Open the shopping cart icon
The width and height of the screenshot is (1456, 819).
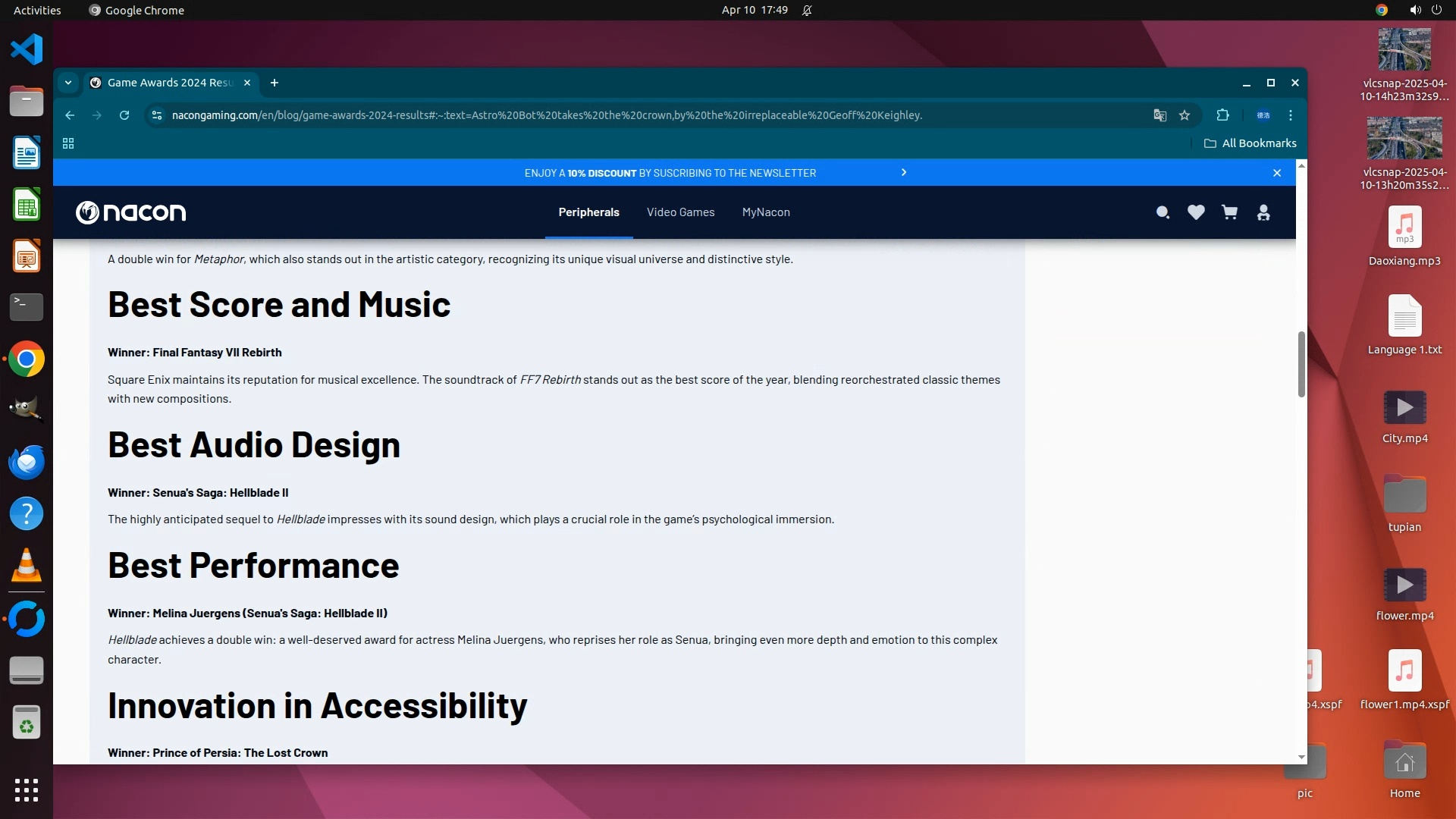[x=1229, y=212]
